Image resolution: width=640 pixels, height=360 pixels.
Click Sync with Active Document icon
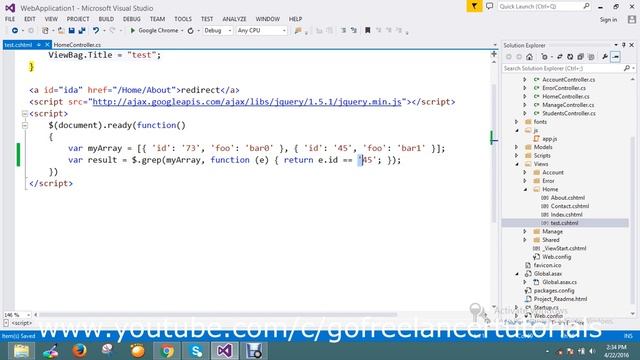560,57
